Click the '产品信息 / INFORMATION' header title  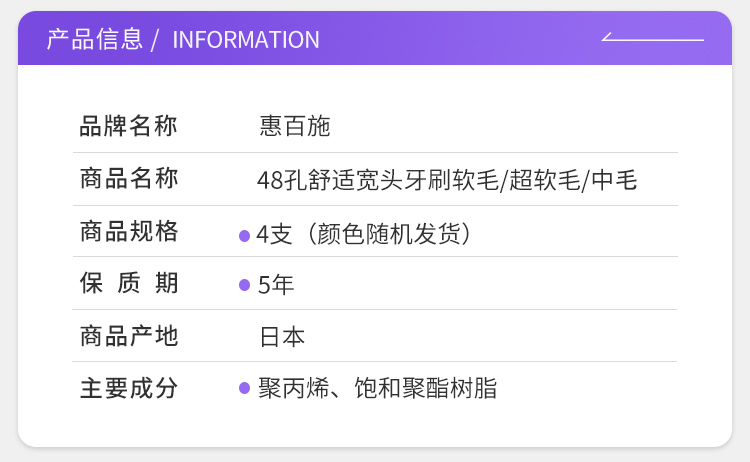(183, 39)
